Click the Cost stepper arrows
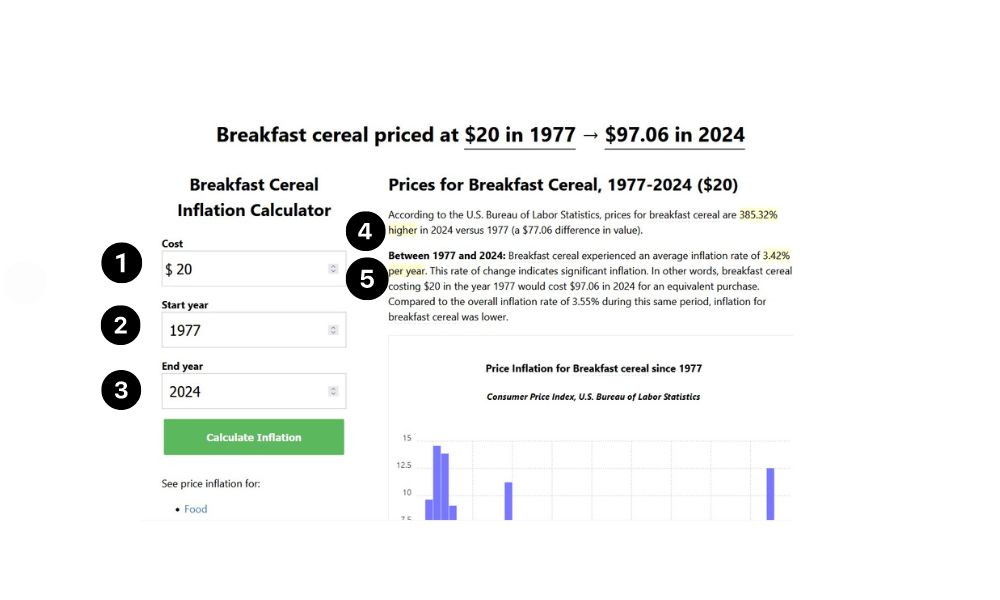Viewport: 1000px width, 600px height. tap(333, 269)
